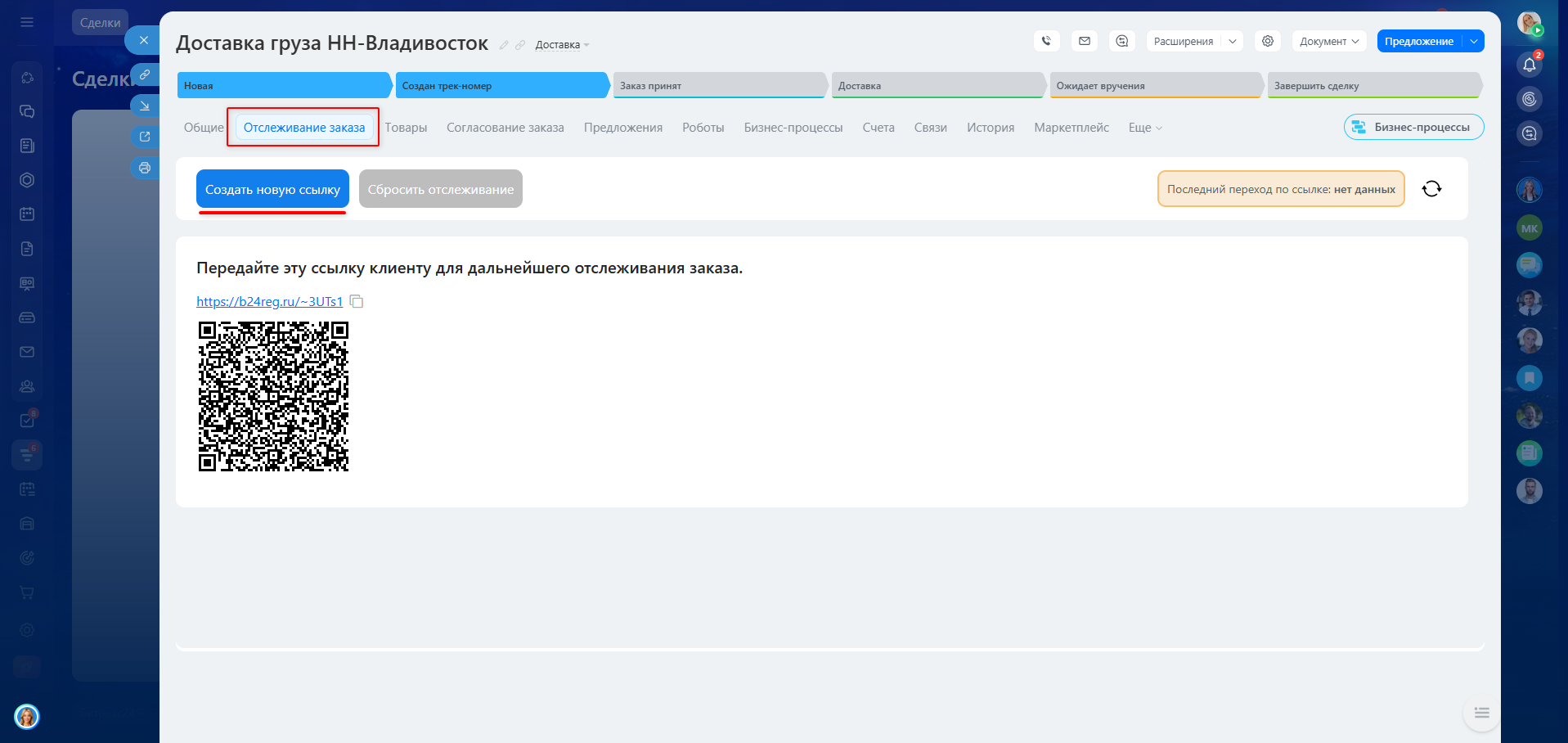The width and height of the screenshot is (1568, 743).
Task: Open the Маркетплейс tab
Action: [x=1072, y=128]
